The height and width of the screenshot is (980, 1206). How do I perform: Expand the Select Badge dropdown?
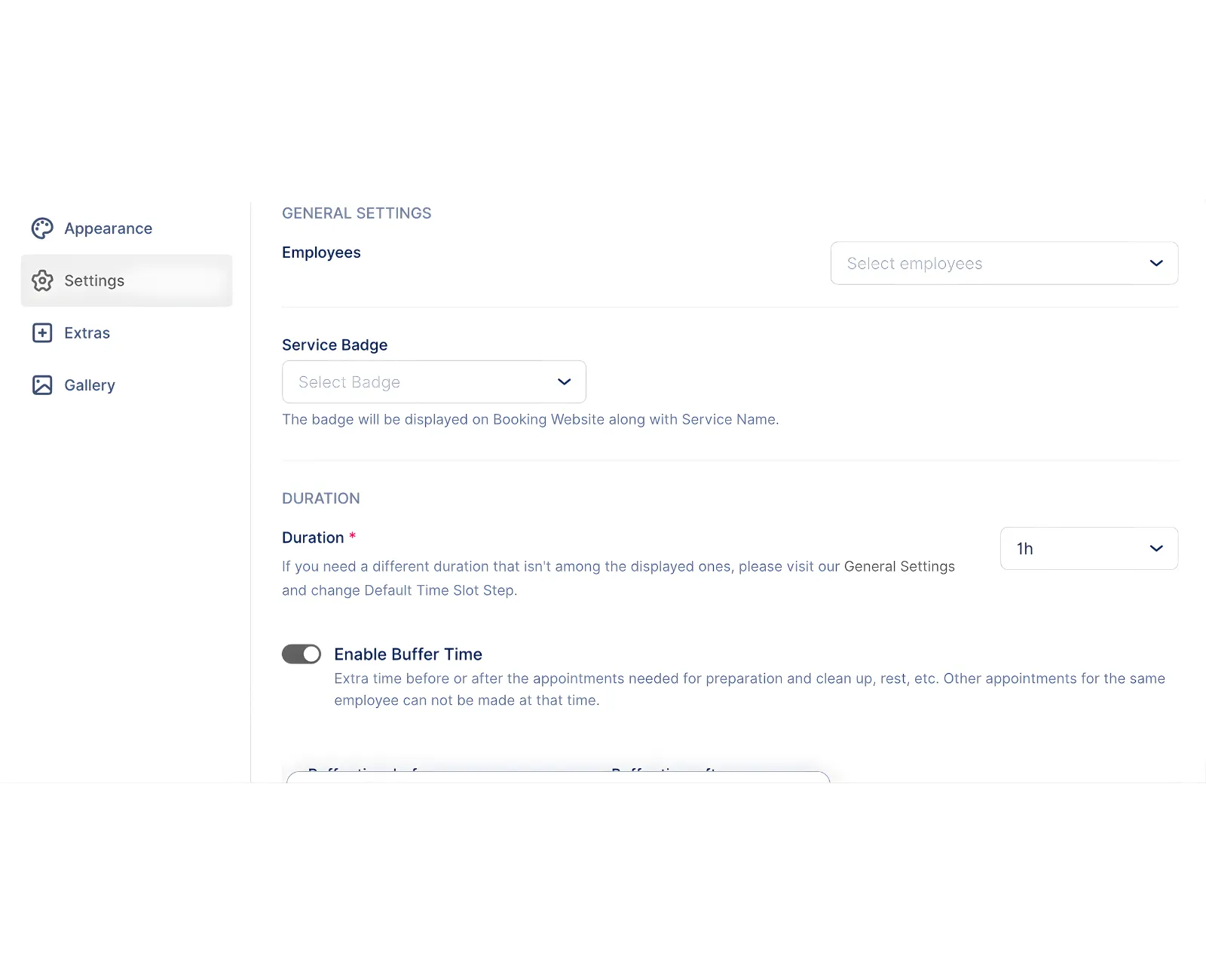point(422,382)
